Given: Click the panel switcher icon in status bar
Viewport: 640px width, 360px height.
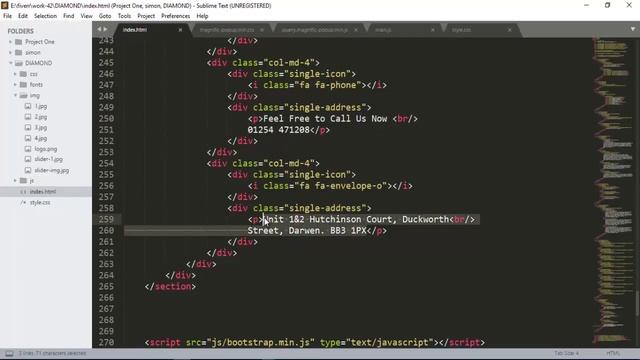Looking at the screenshot, I should coord(9,353).
